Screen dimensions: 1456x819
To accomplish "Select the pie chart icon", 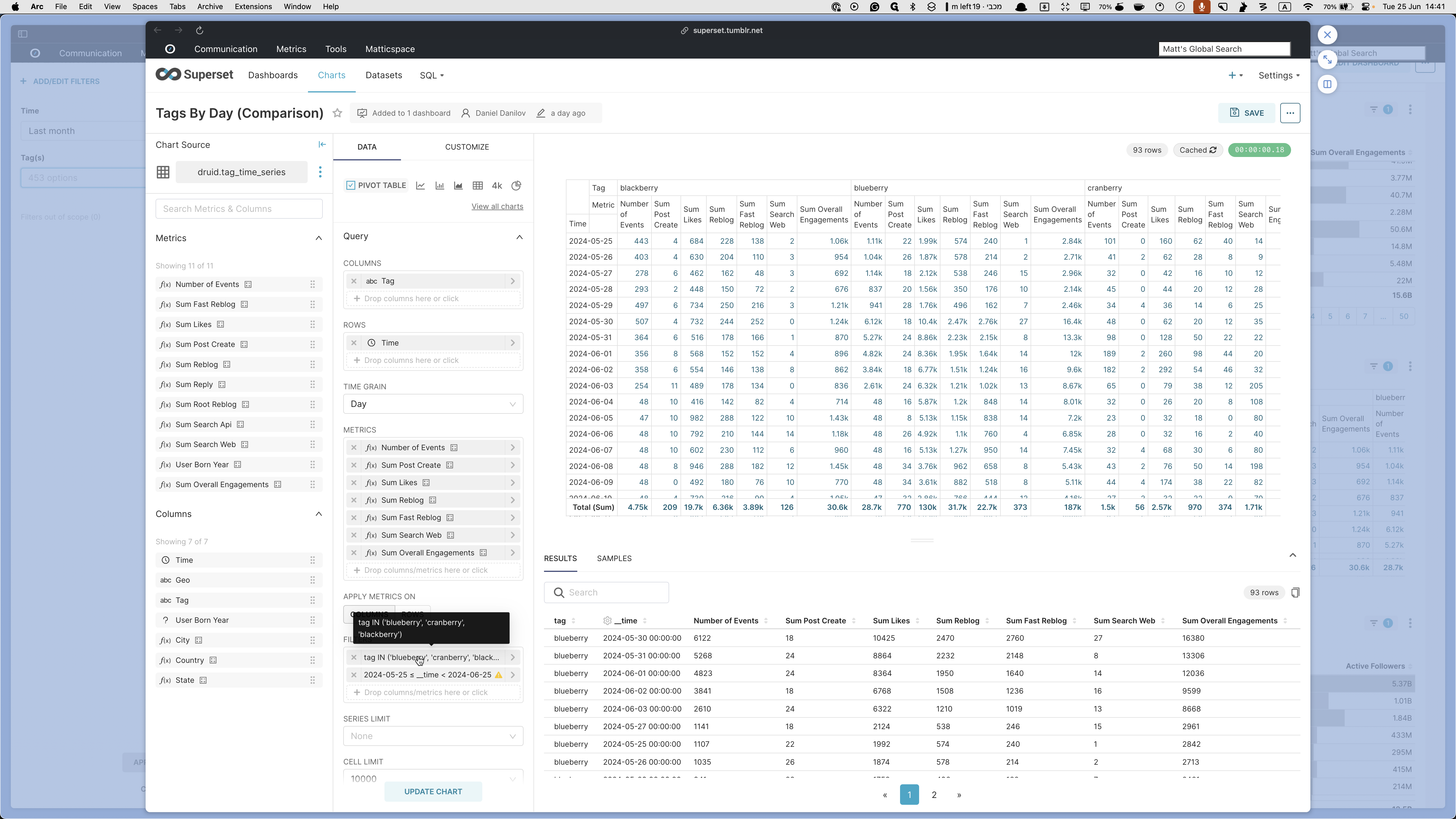I will coord(516,185).
